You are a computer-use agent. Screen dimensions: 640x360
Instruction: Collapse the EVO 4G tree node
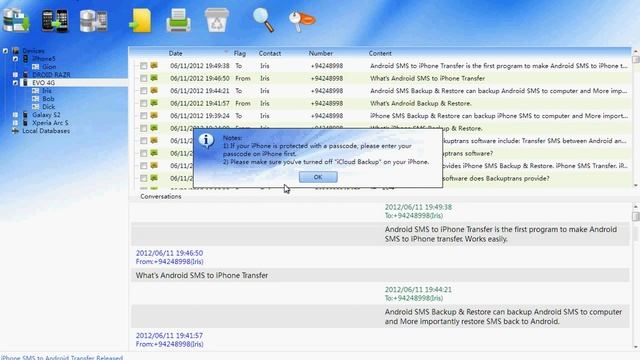click(15, 83)
